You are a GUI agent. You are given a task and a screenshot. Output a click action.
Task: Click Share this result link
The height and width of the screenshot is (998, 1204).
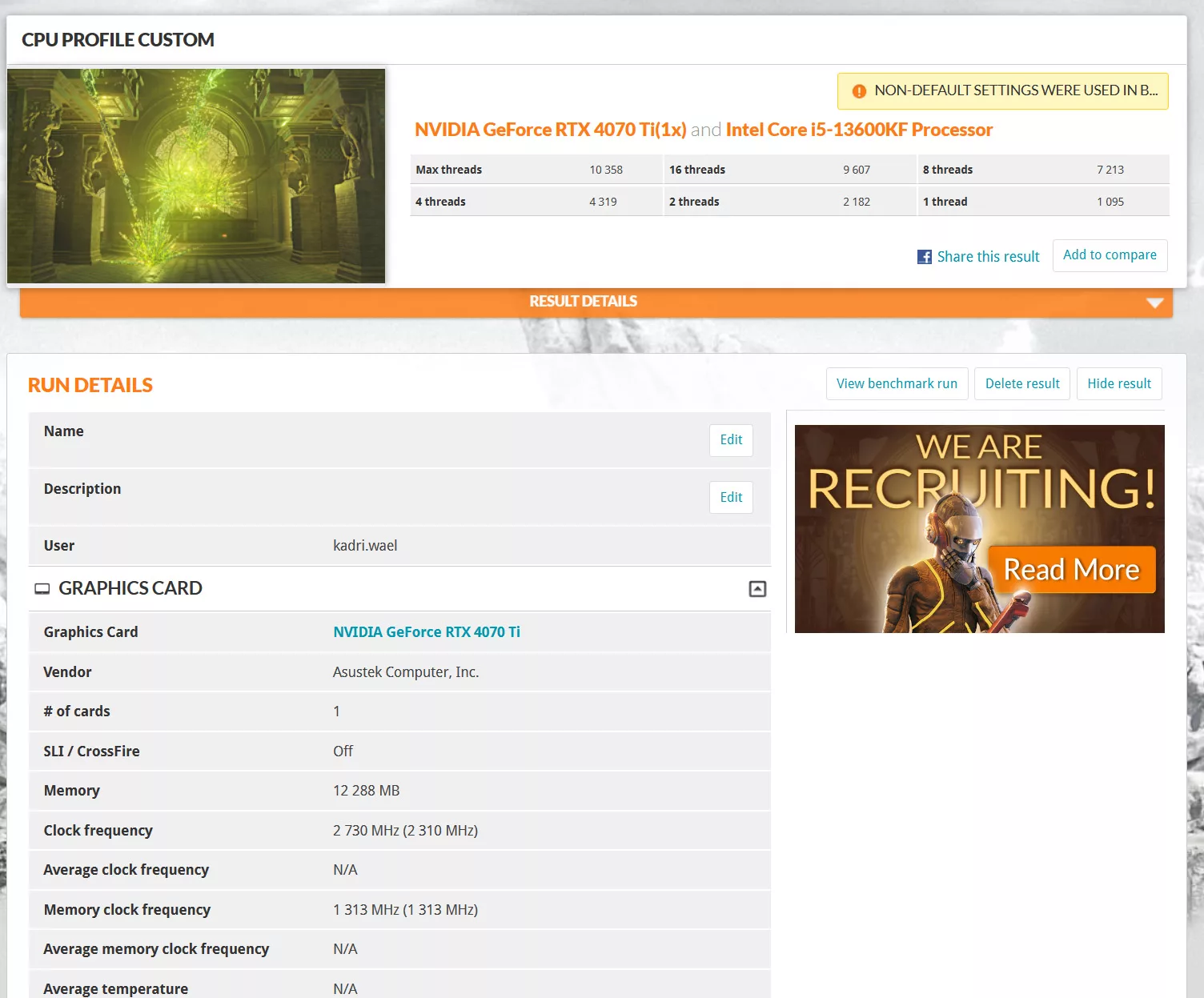point(988,257)
